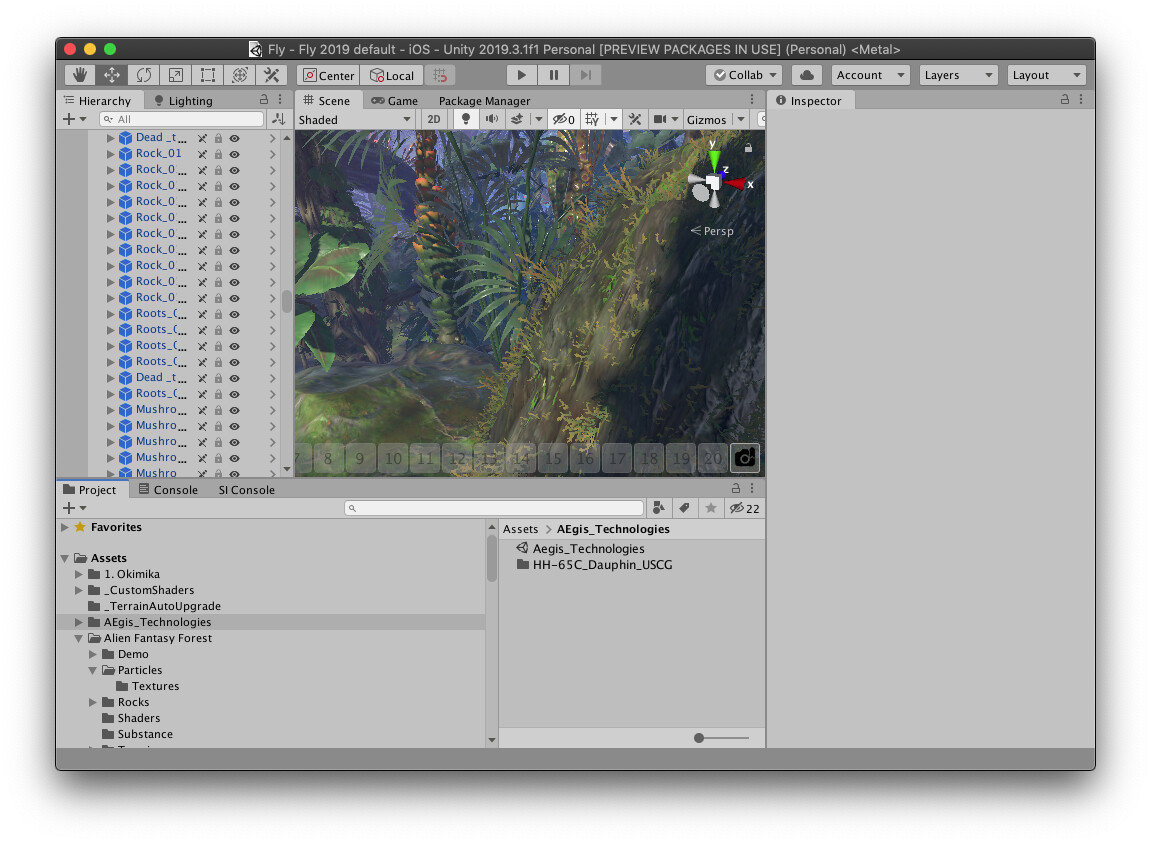Select the Rotate tool

tap(143, 75)
